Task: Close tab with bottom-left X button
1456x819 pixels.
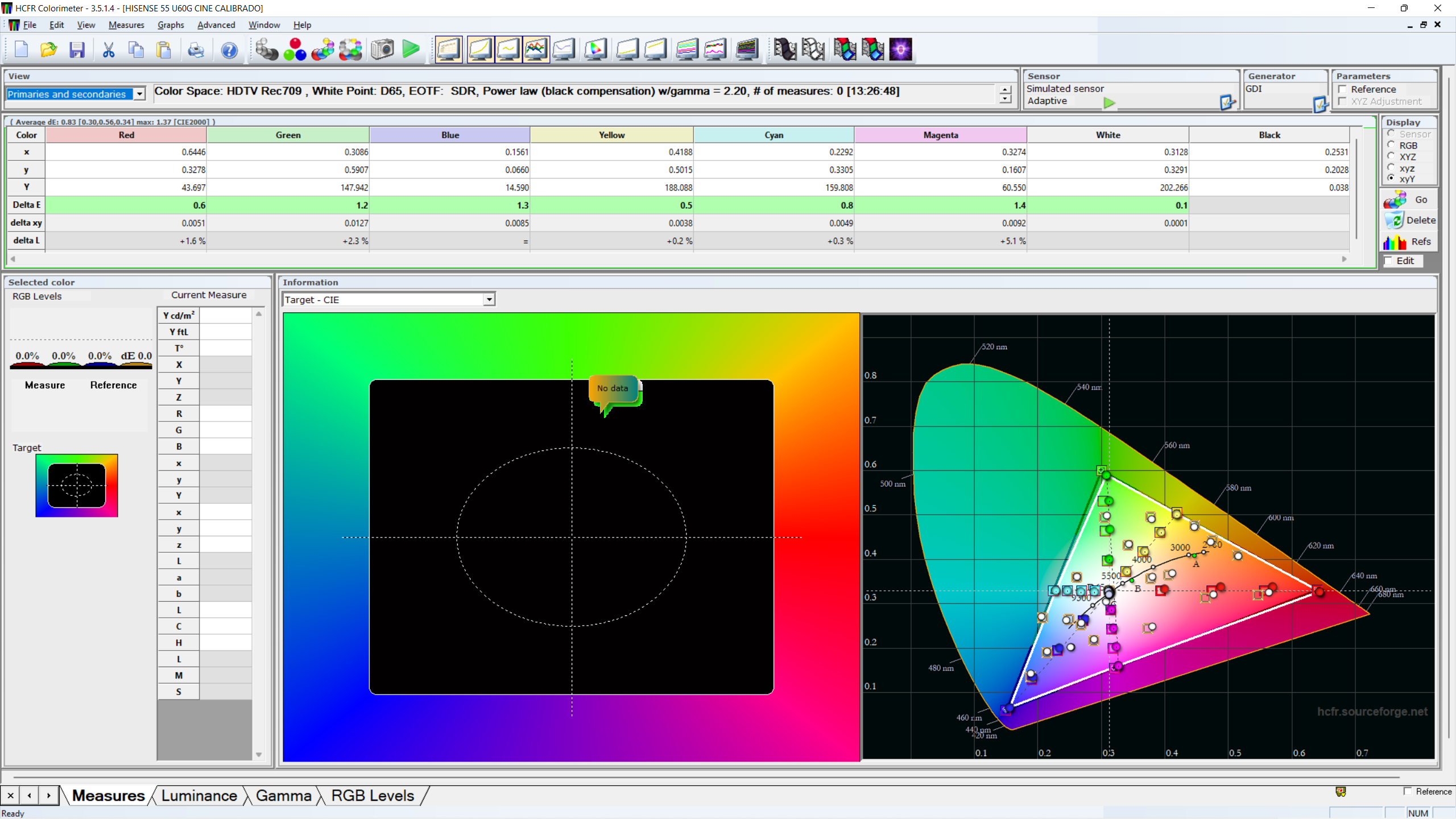Action: point(10,796)
